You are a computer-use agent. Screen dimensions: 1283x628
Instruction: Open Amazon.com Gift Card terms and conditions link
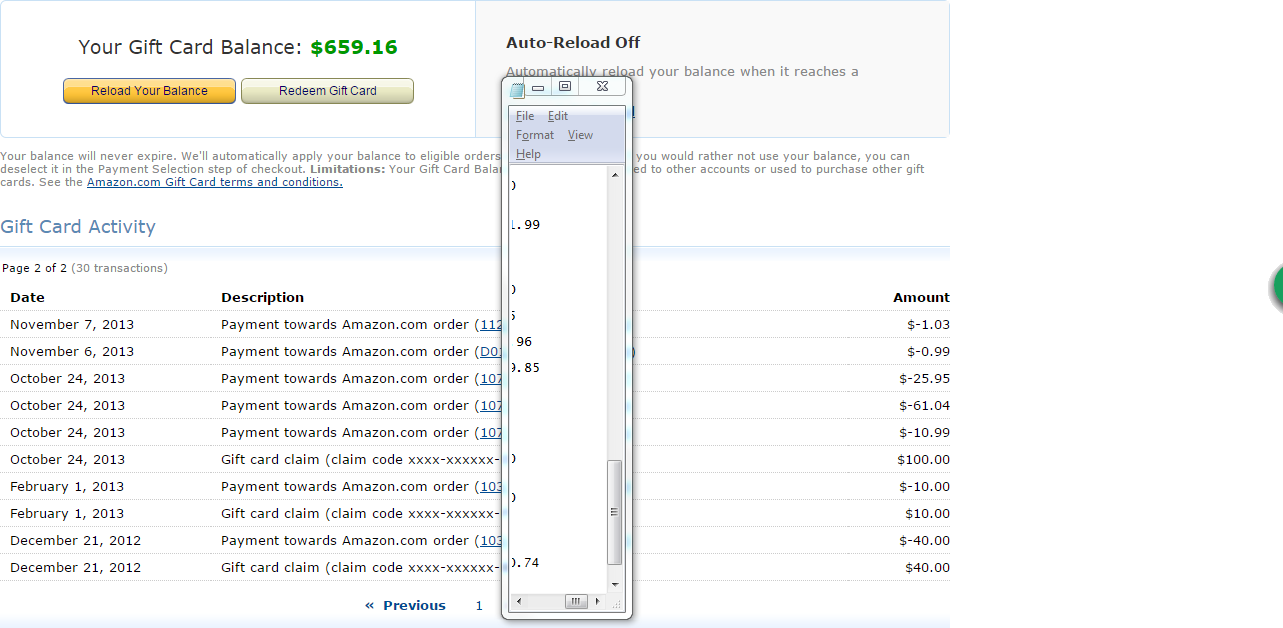tap(215, 182)
